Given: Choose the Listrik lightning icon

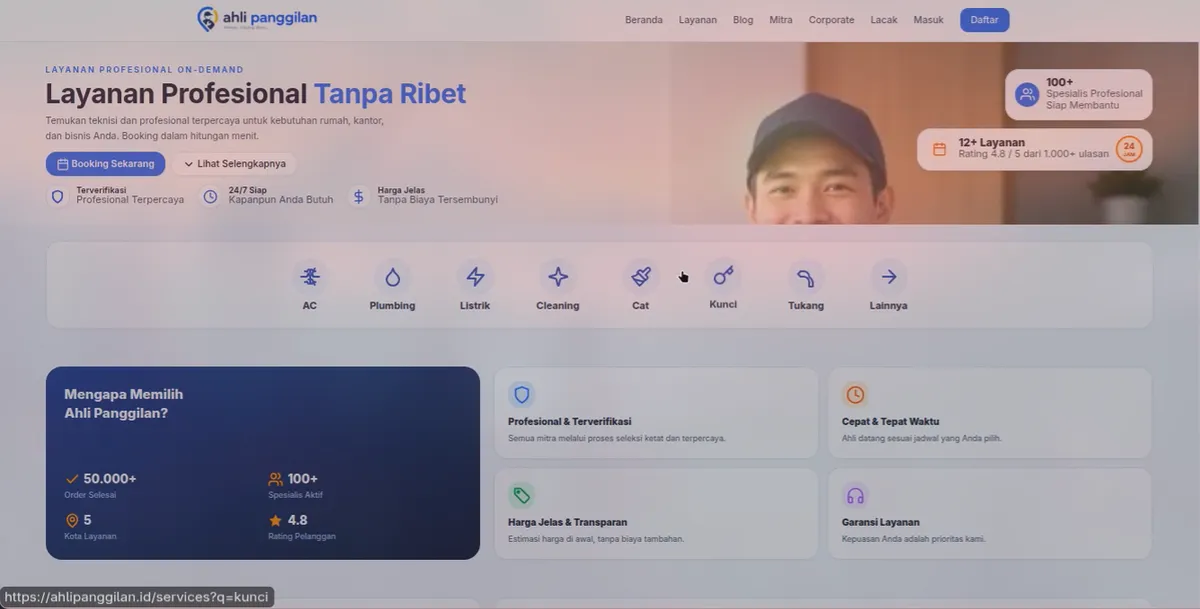Looking at the screenshot, I should tap(475, 277).
